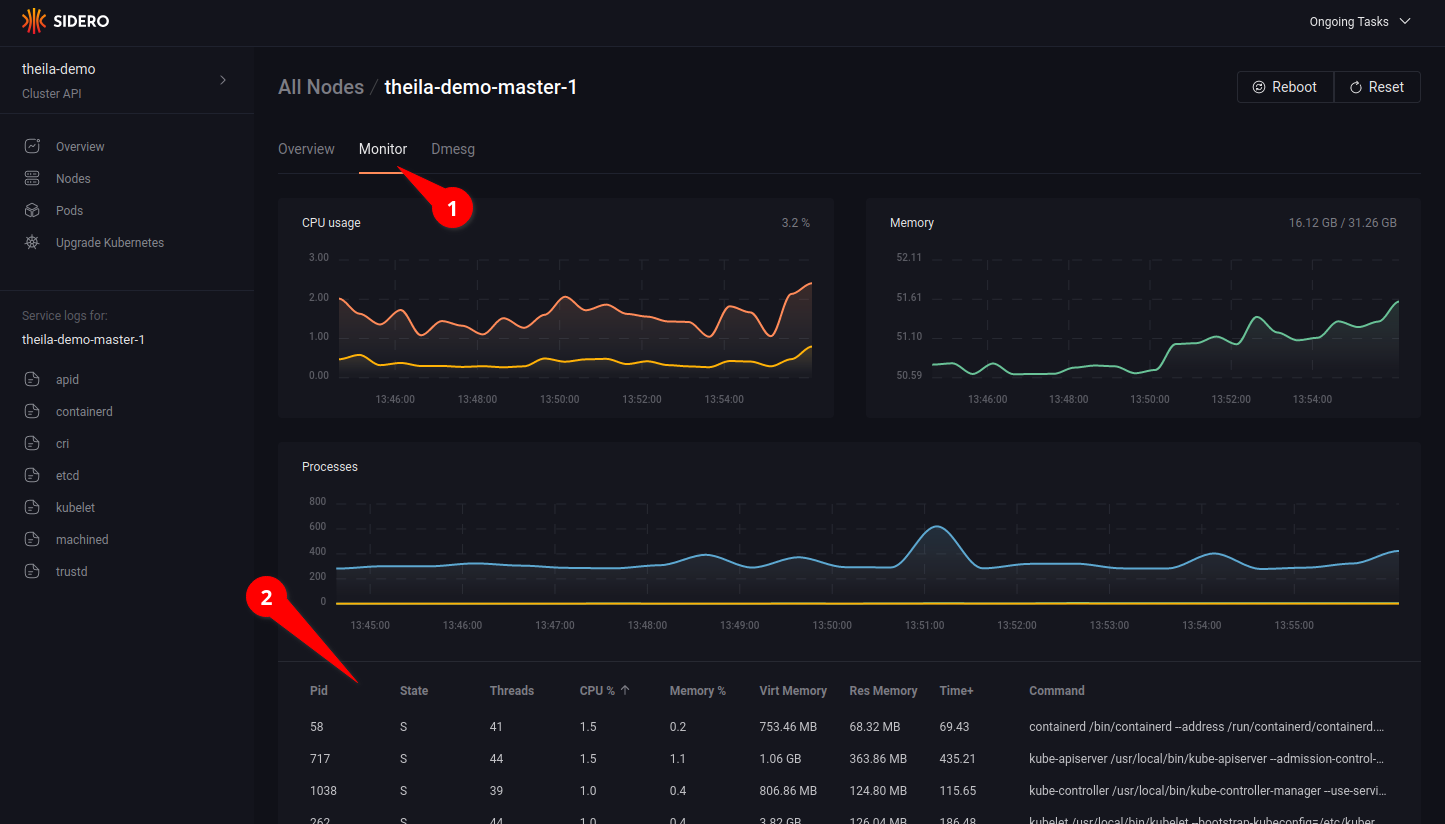Go back to All Nodes breadcrumb
Viewport: 1445px width, 824px height.
(x=320, y=87)
